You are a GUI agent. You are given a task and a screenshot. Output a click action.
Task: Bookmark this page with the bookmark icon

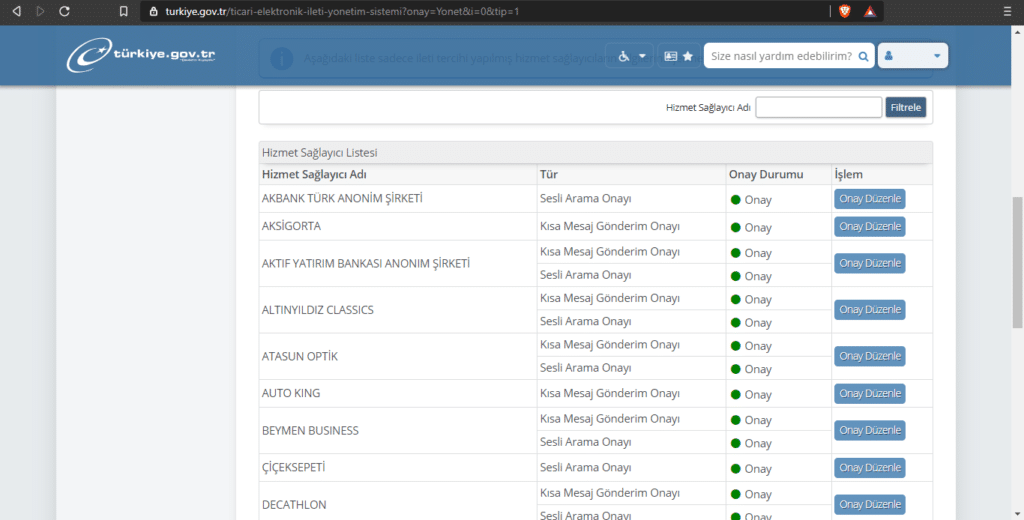pyautogui.click(x=123, y=11)
